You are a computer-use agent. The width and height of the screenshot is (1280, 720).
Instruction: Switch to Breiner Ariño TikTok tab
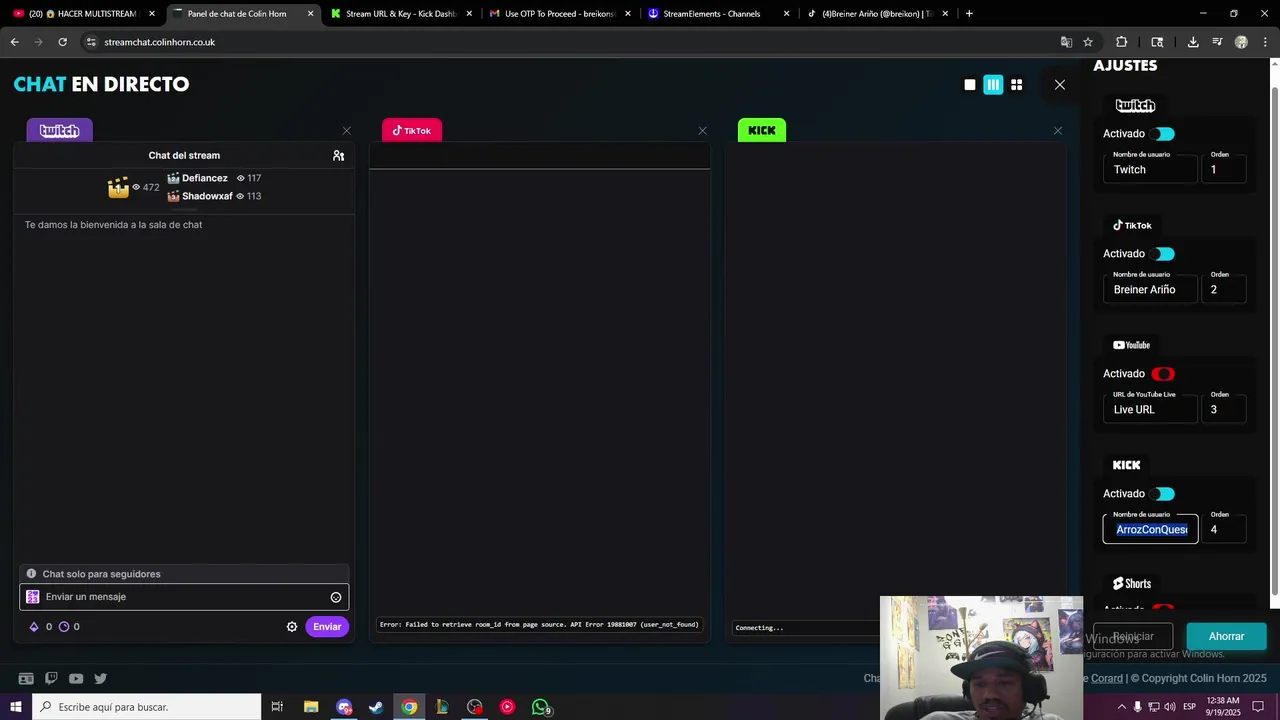(x=876, y=14)
